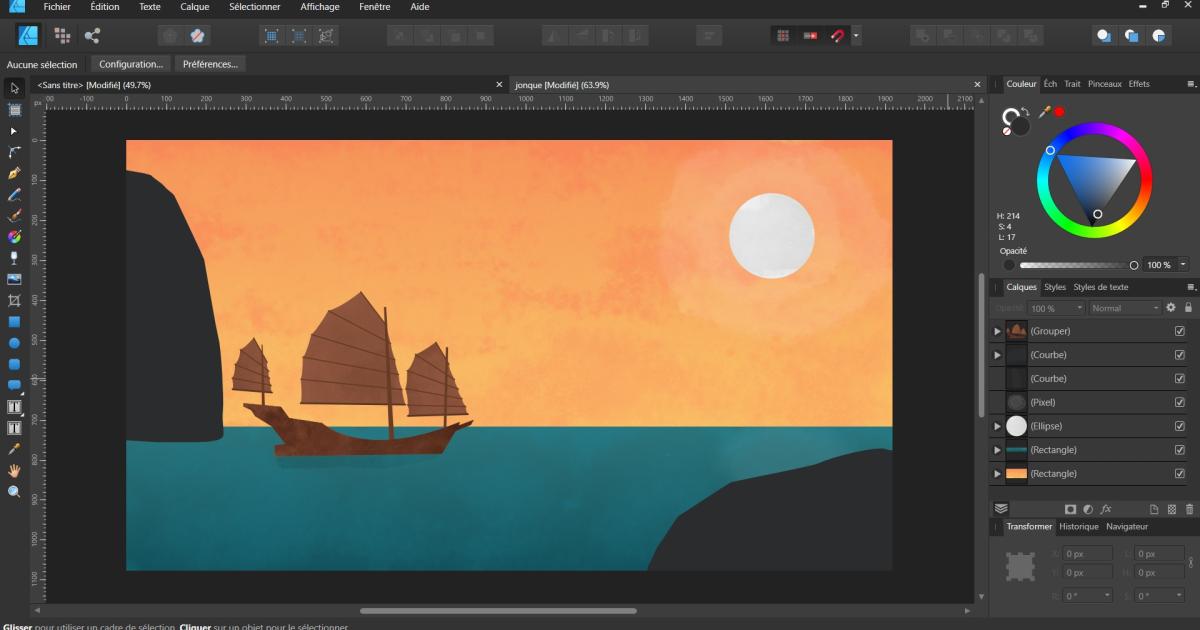Select the Crop tool
1200x630 pixels.
coord(14,300)
